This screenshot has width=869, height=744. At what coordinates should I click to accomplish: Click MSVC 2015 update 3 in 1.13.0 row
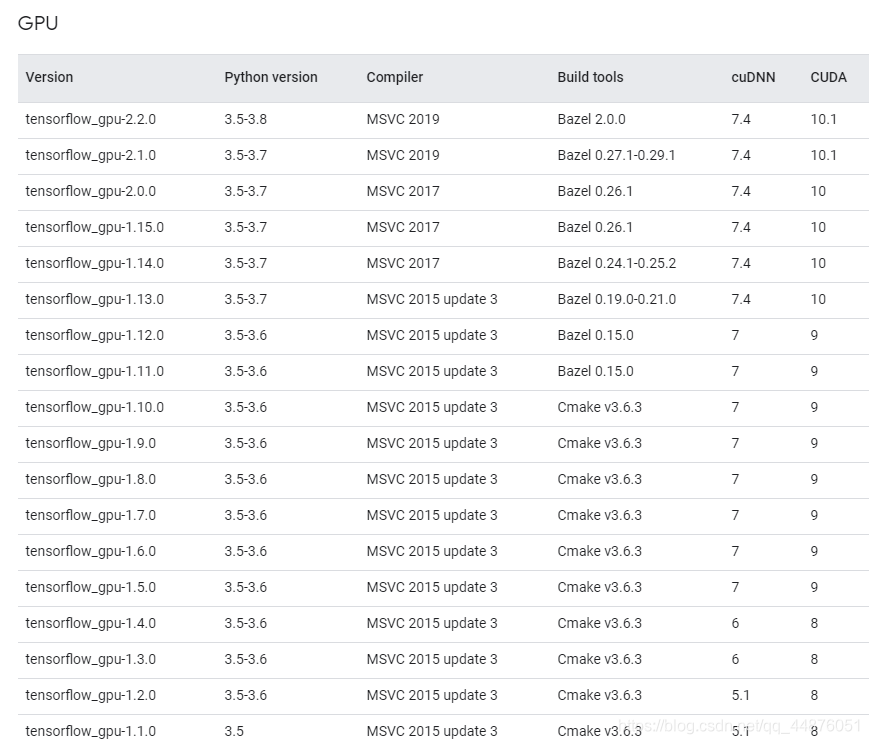tap(432, 299)
